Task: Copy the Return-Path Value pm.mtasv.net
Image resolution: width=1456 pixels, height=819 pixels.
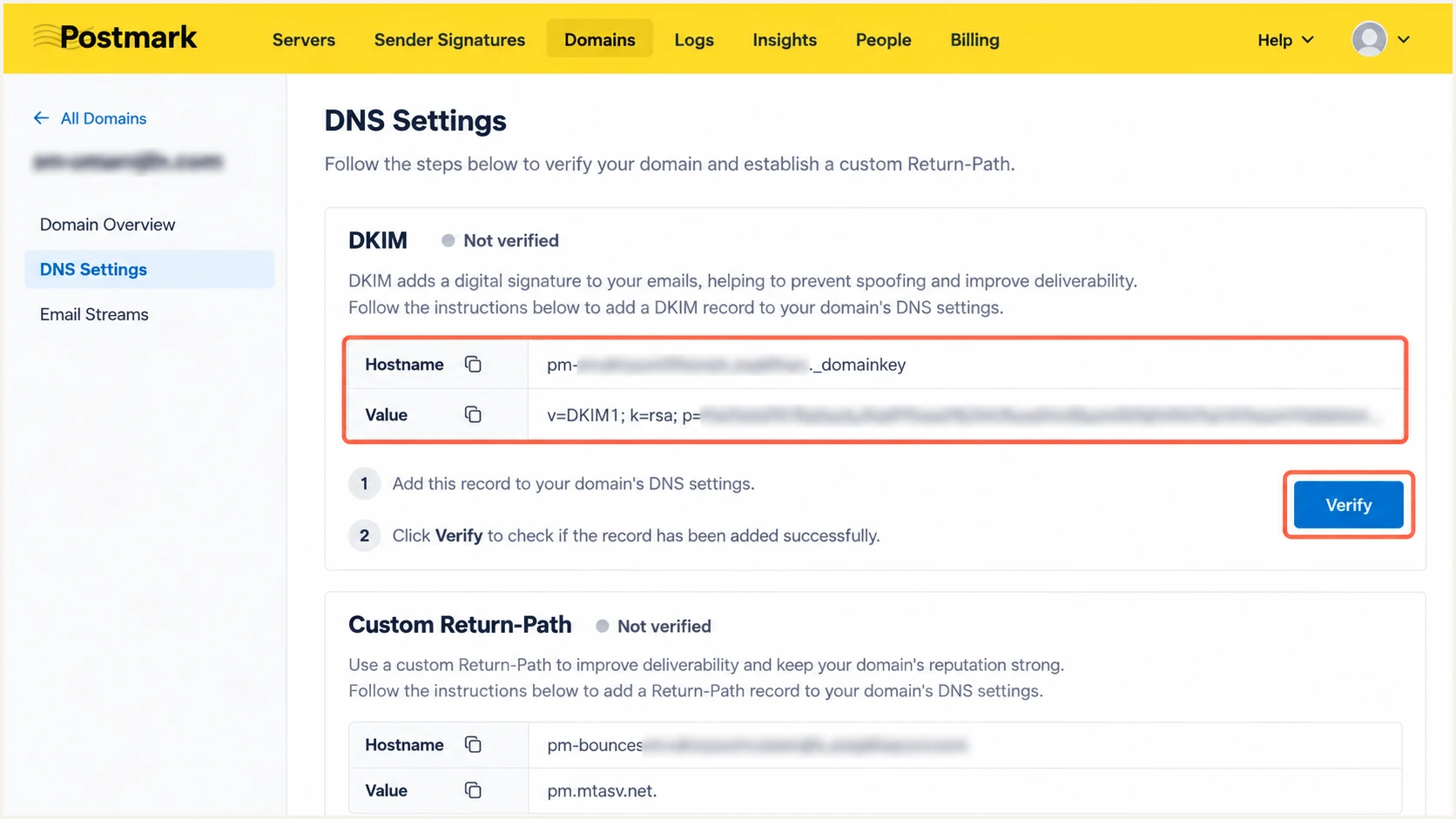Action: click(473, 790)
